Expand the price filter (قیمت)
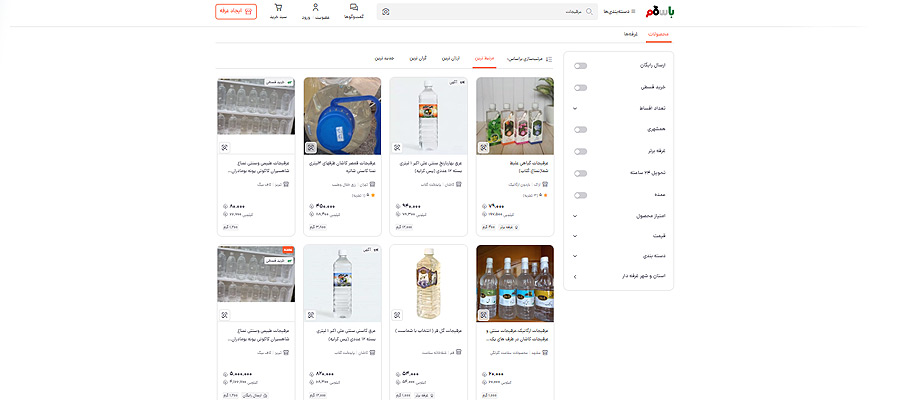This screenshot has width=900, height=400. pyautogui.click(x=575, y=236)
